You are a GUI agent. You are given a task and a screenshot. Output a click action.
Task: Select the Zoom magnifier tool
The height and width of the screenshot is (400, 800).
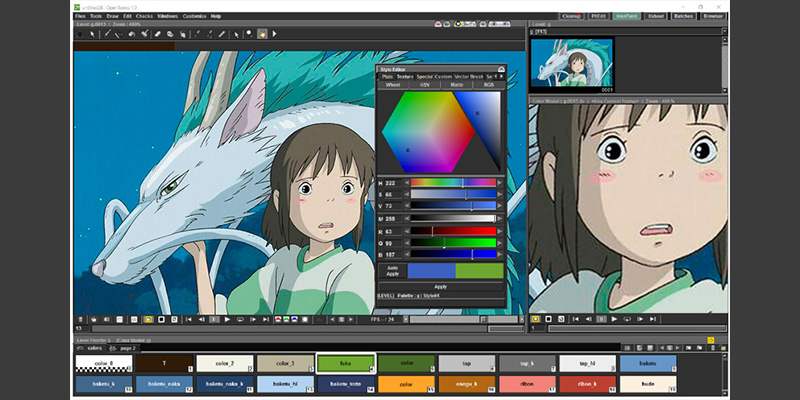(249, 34)
